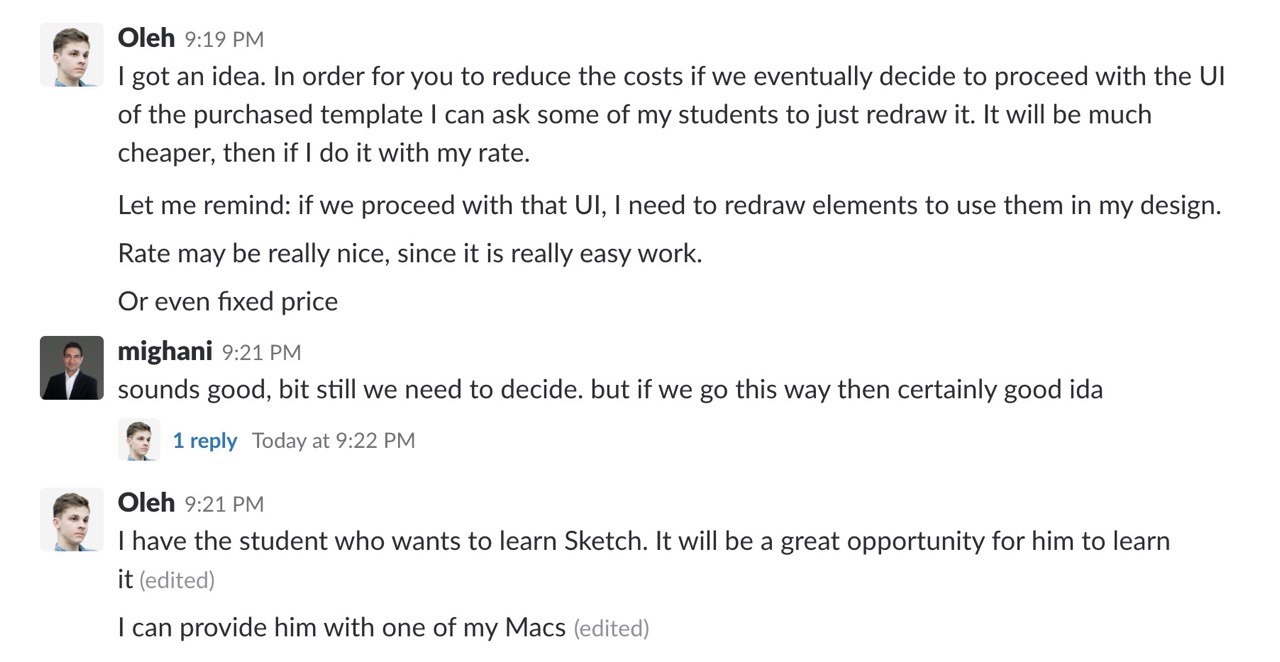Click the Oleh name above "I got an idea"
The width and height of the screenshot is (1280, 662).
tap(146, 38)
